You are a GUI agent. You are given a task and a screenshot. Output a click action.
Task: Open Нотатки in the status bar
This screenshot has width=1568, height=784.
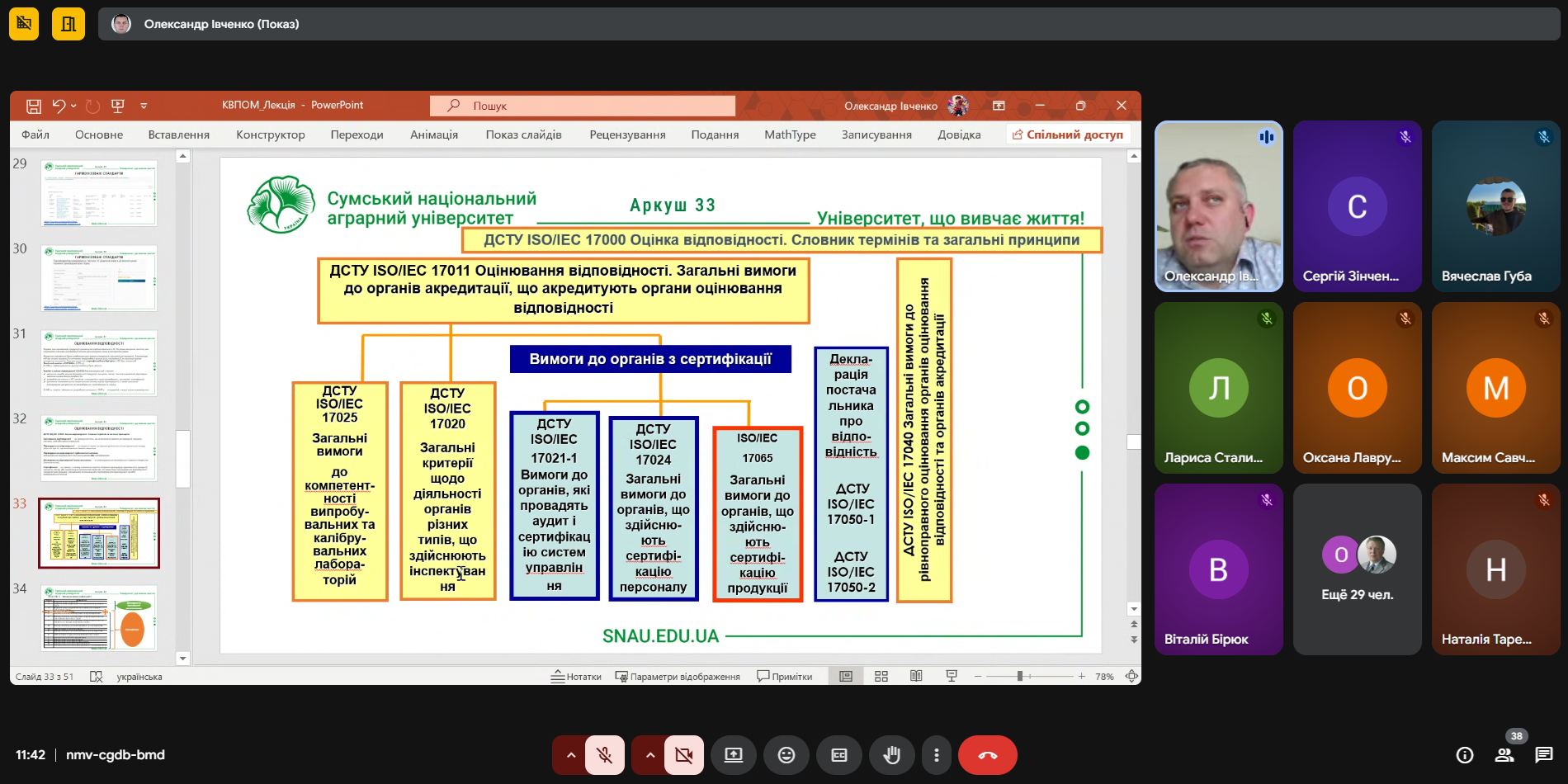point(576,677)
